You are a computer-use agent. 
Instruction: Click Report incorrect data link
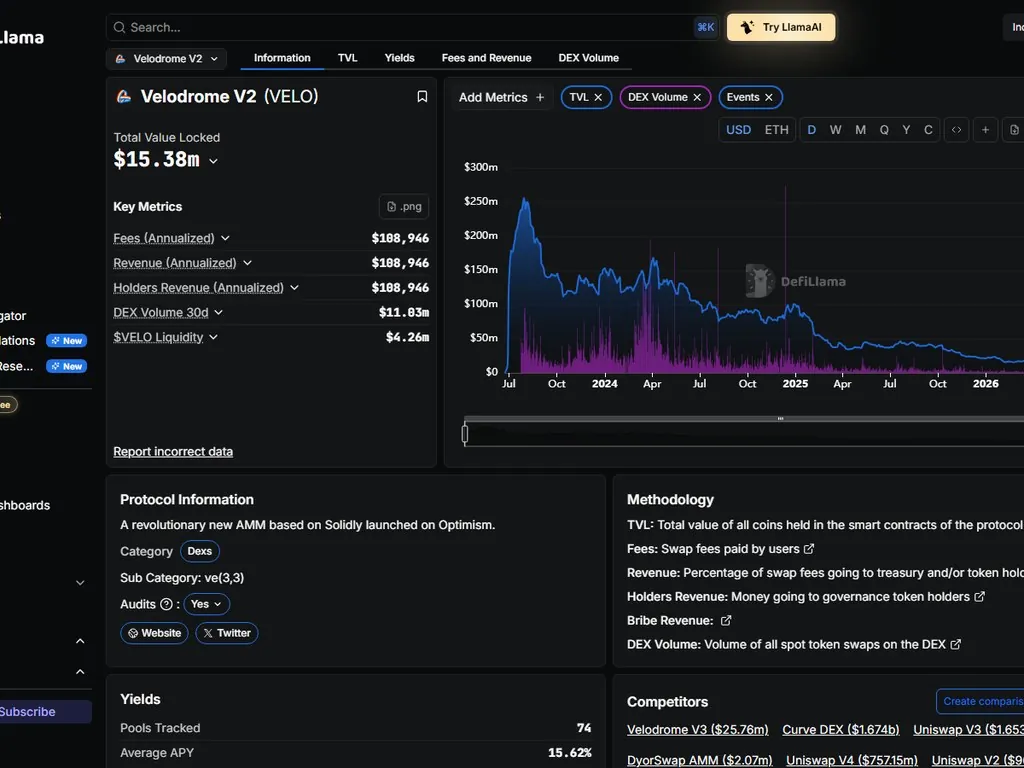[x=173, y=452]
